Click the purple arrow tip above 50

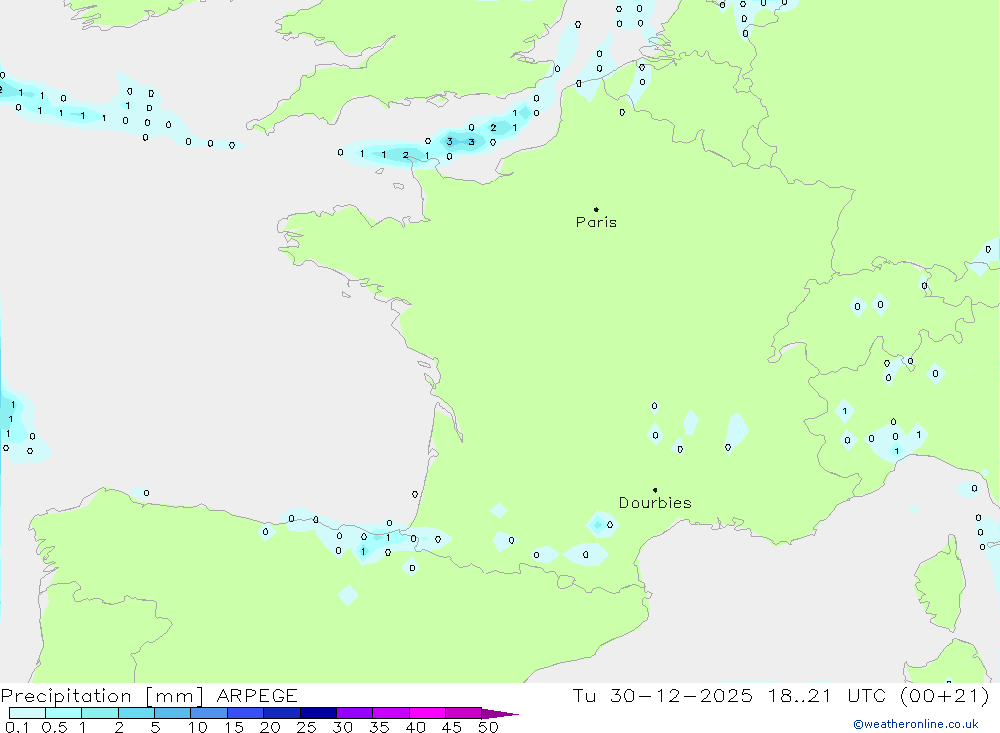coord(500,714)
